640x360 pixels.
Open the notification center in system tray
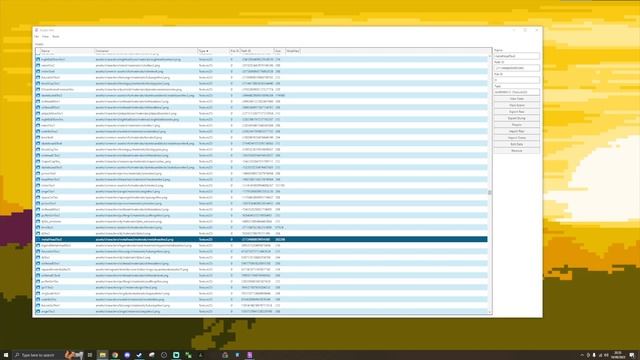click(x=632, y=355)
